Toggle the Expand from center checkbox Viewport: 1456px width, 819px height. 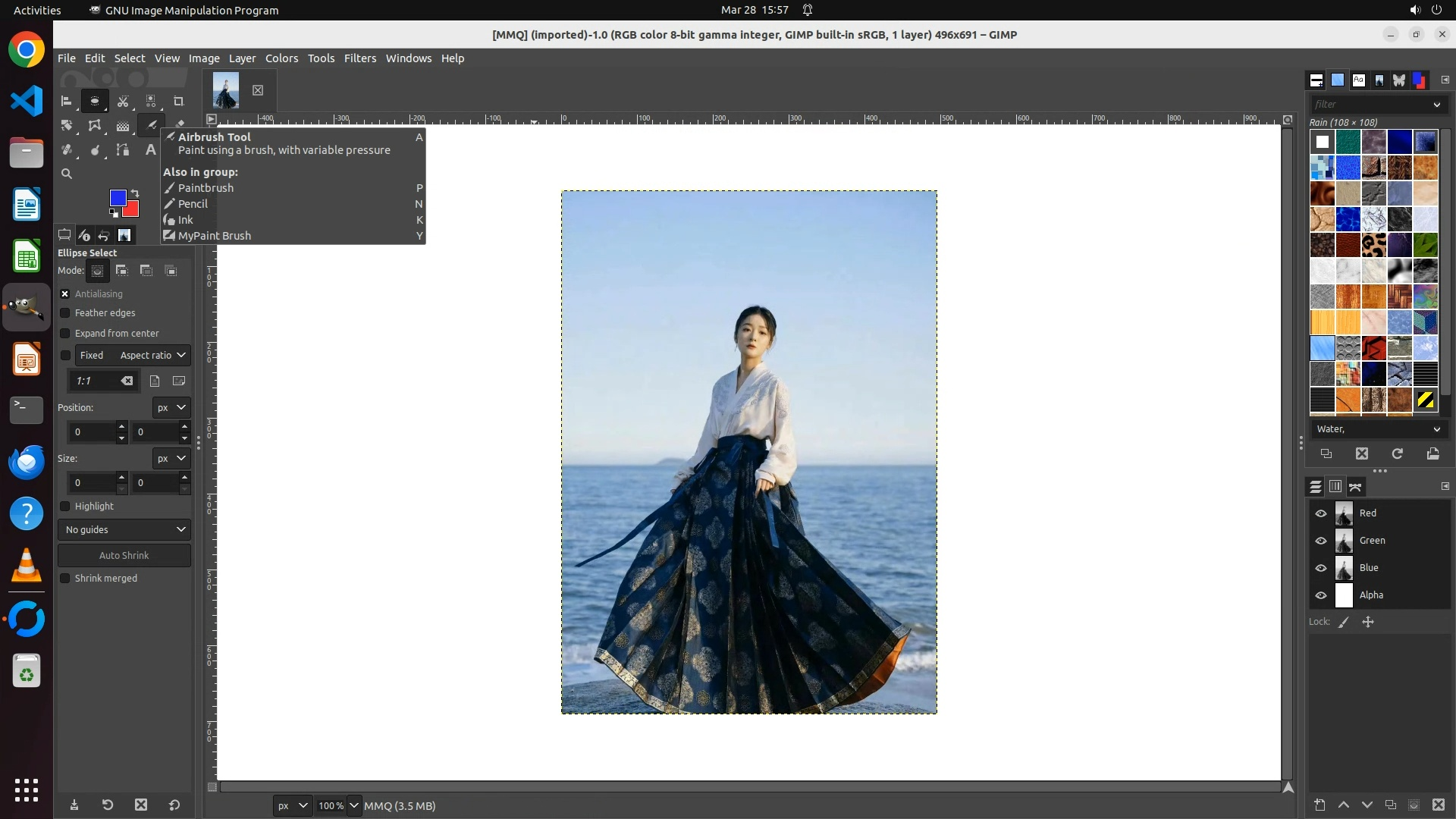point(65,334)
